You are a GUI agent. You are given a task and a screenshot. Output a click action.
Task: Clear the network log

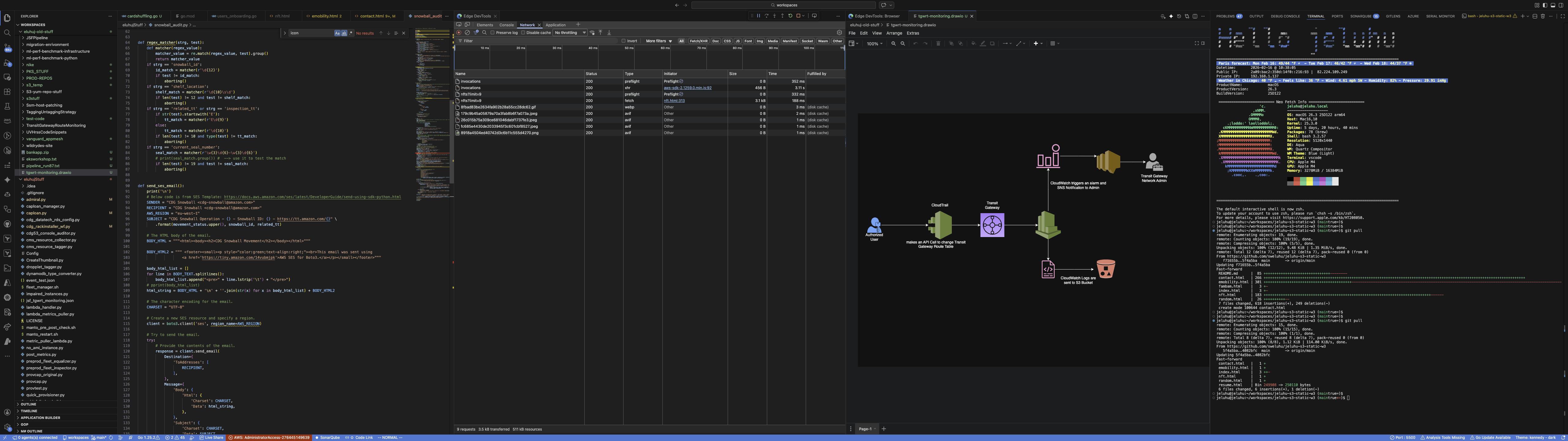tap(467, 32)
